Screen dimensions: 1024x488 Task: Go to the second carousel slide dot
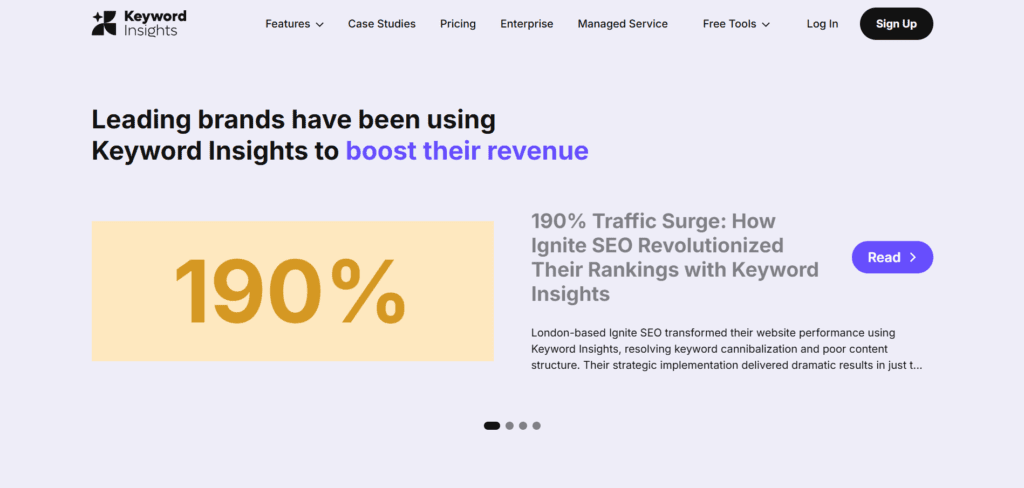[x=509, y=426]
